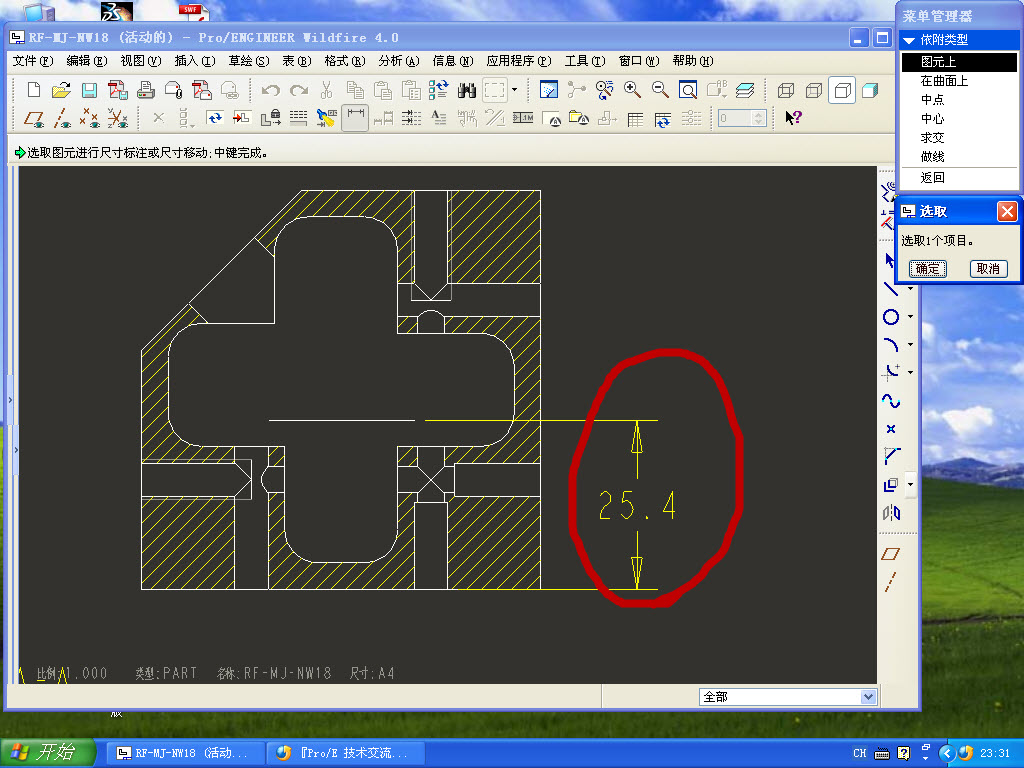1024x768 pixels.
Task: Cancel selection with 取消 button
Action: pos(989,268)
